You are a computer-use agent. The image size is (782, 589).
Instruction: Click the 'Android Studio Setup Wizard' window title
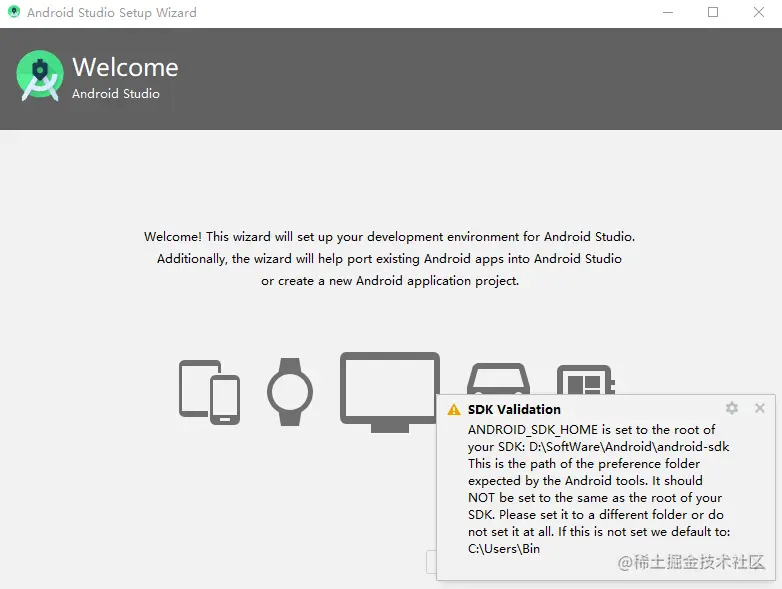point(112,12)
